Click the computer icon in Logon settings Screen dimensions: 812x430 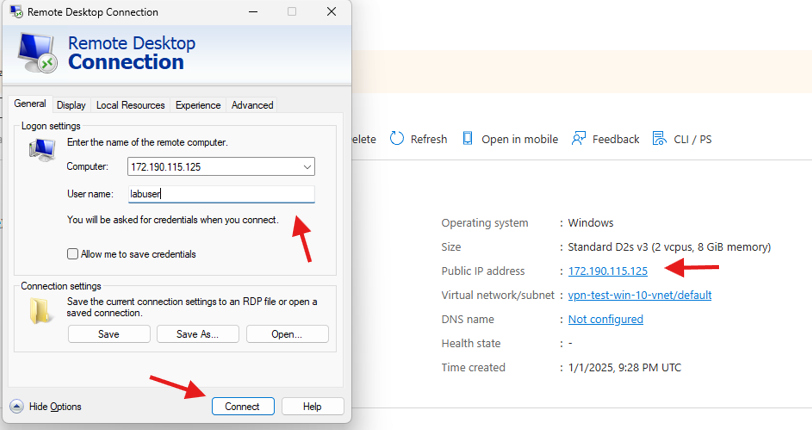click(x=42, y=151)
